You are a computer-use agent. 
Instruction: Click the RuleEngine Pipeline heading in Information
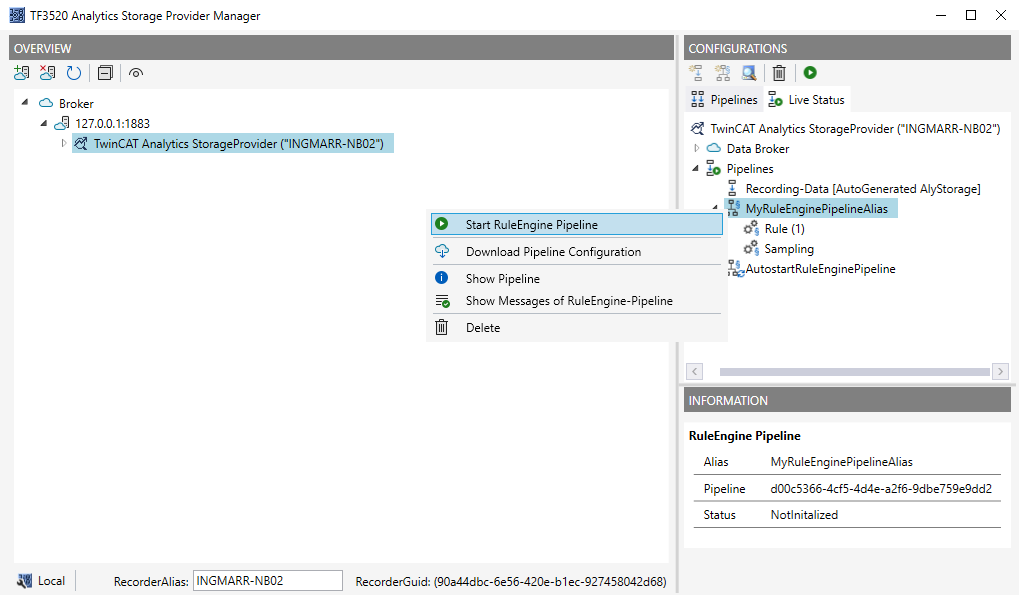pyautogui.click(x=745, y=436)
